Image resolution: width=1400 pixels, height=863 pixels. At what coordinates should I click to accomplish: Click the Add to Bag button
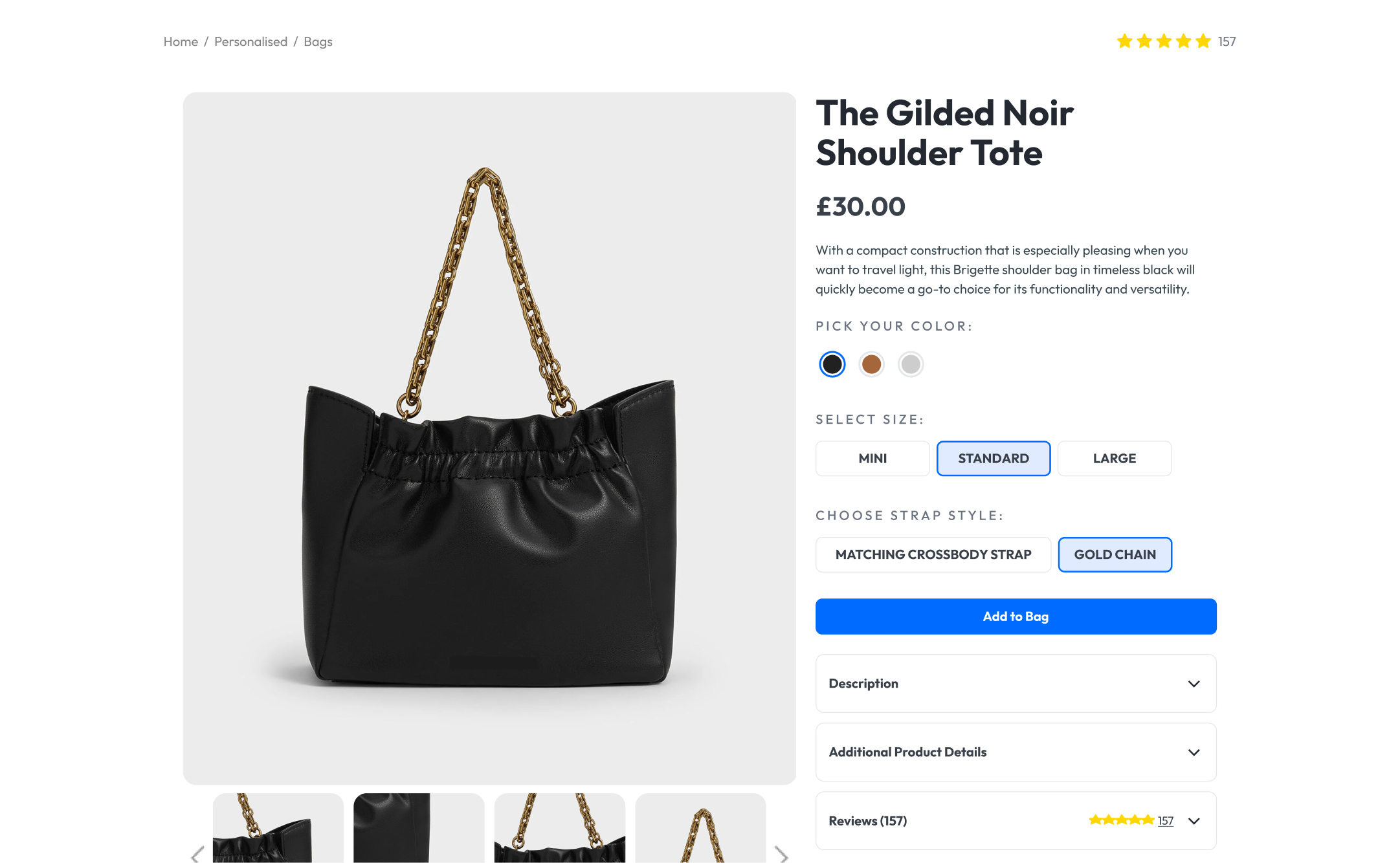coord(1016,617)
